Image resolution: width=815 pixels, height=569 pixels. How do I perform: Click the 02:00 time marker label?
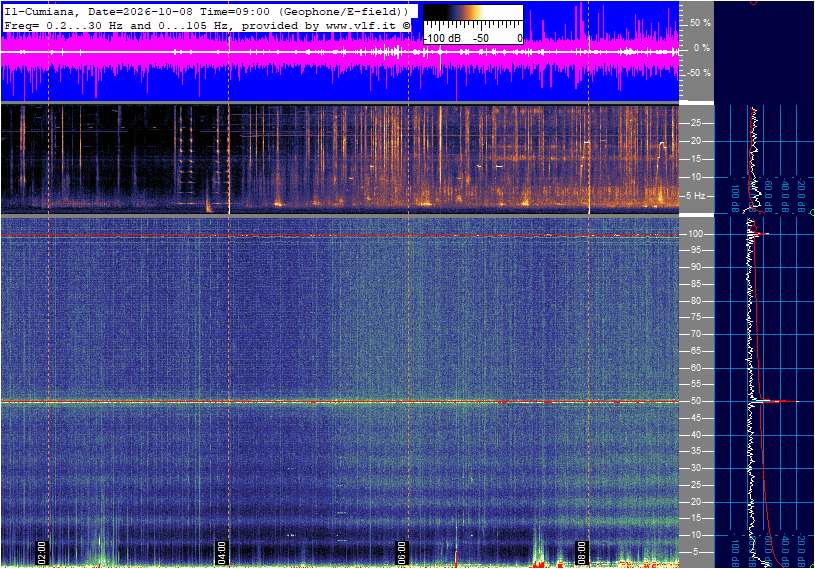[42, 552]
